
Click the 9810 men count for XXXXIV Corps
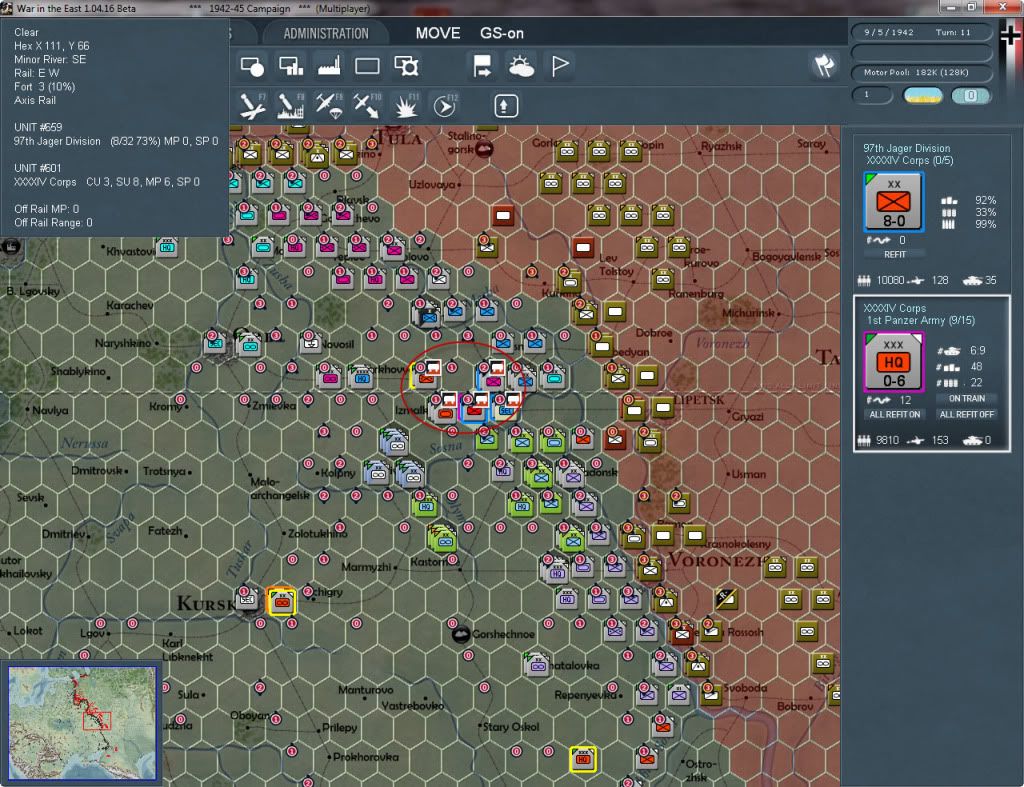(887, 440)
